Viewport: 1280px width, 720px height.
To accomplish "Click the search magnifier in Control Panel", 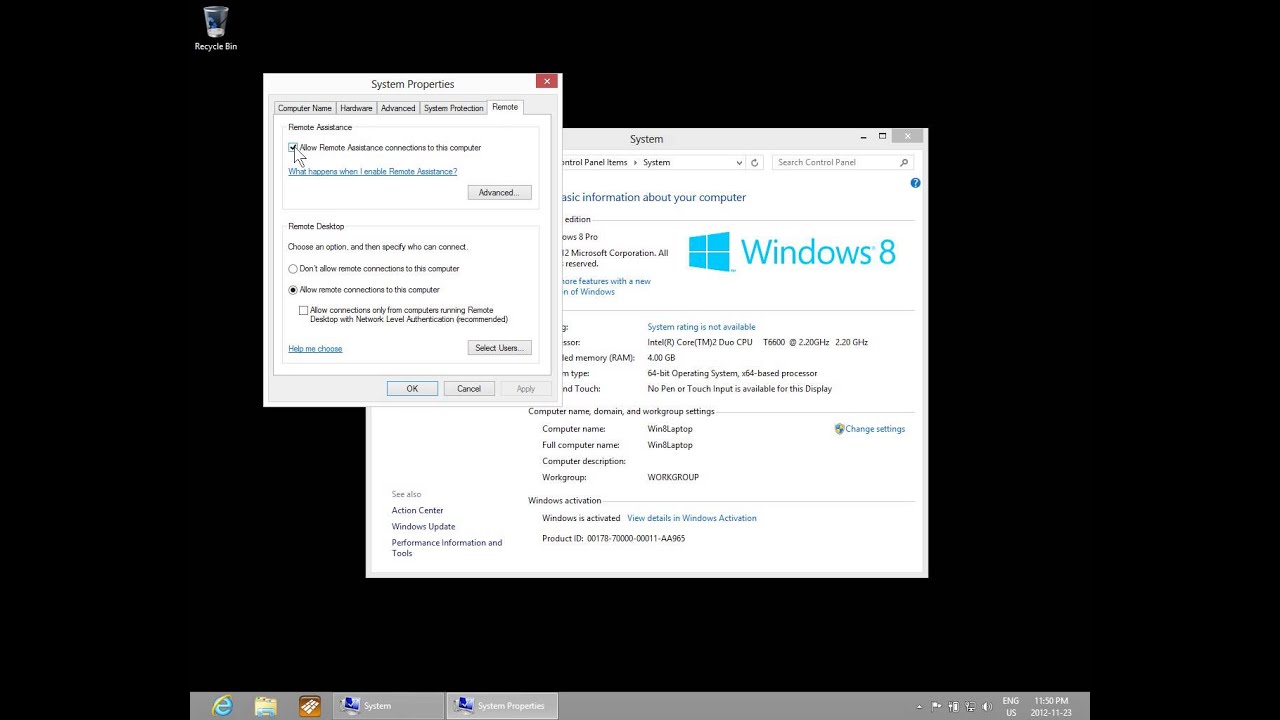I will 904,162.
